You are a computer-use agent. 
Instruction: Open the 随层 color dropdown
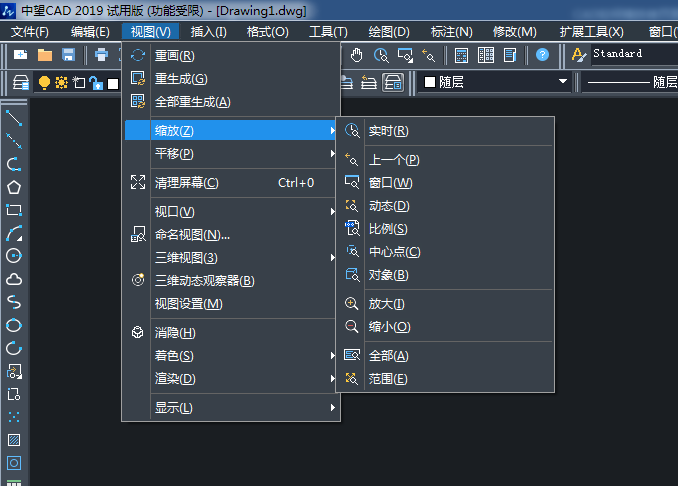[x=495, y=82]
